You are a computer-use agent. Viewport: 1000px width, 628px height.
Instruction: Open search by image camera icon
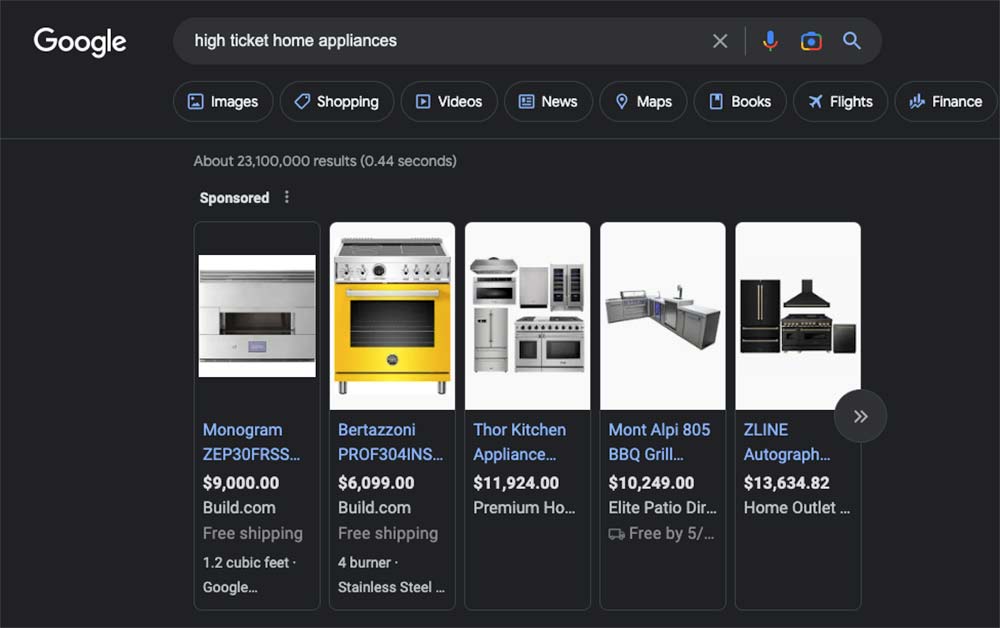(811, 41)
